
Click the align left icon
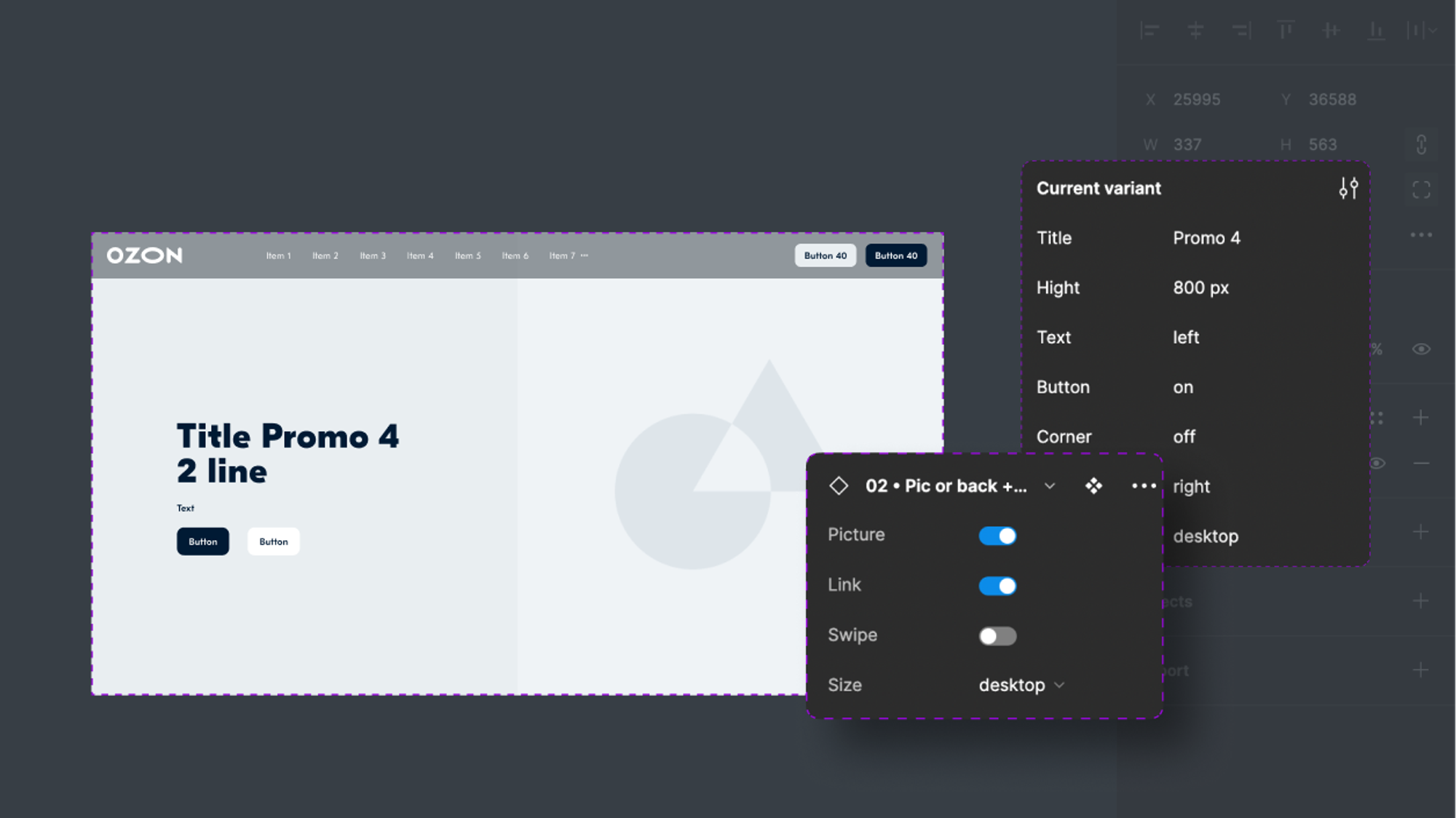coord(1150,31)
